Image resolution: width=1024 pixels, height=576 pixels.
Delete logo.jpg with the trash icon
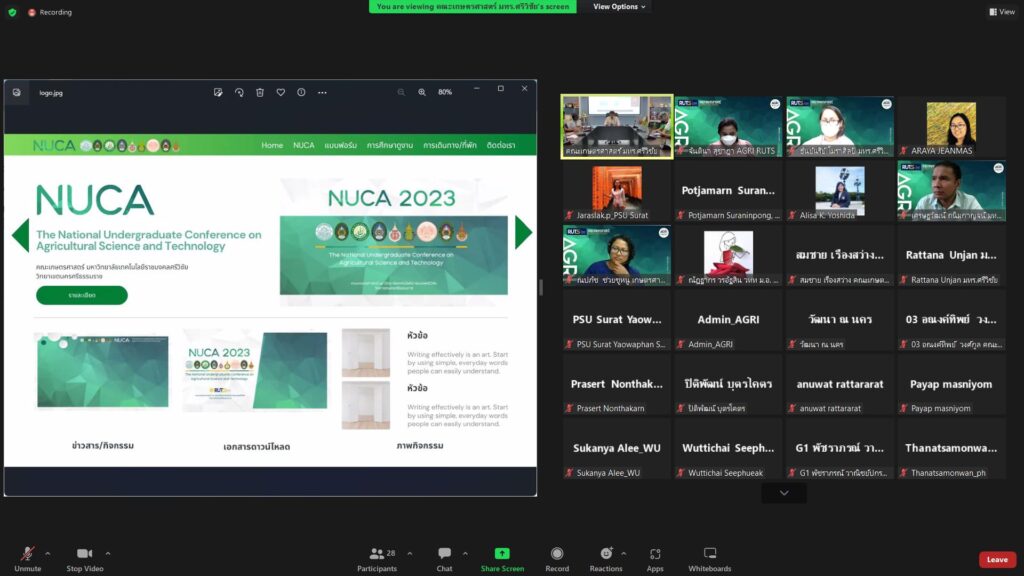point(260,92)
